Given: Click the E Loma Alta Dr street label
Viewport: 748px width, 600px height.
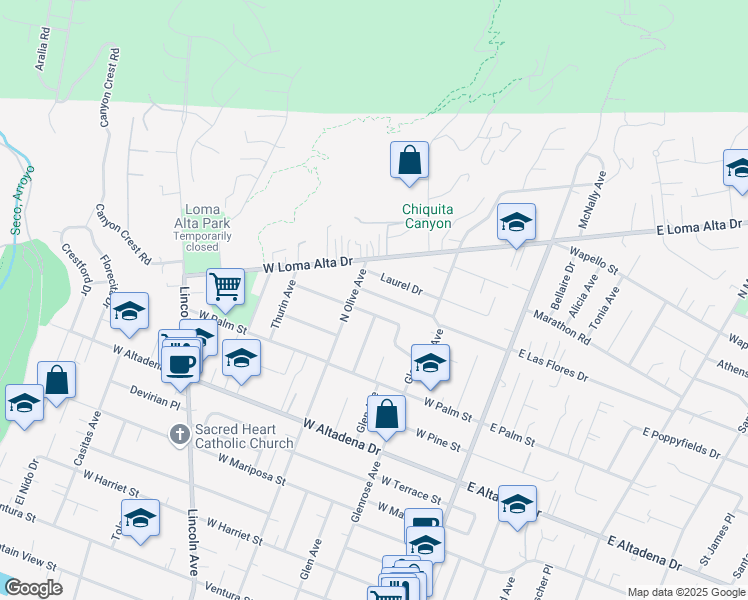Looking at the screenshot, I should click(699, 227).
